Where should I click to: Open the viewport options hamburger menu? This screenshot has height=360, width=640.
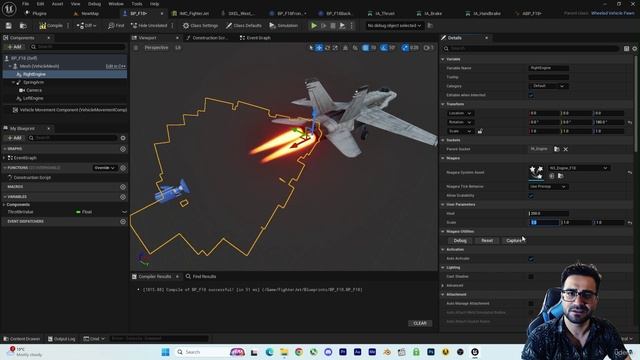pos(136,48)
